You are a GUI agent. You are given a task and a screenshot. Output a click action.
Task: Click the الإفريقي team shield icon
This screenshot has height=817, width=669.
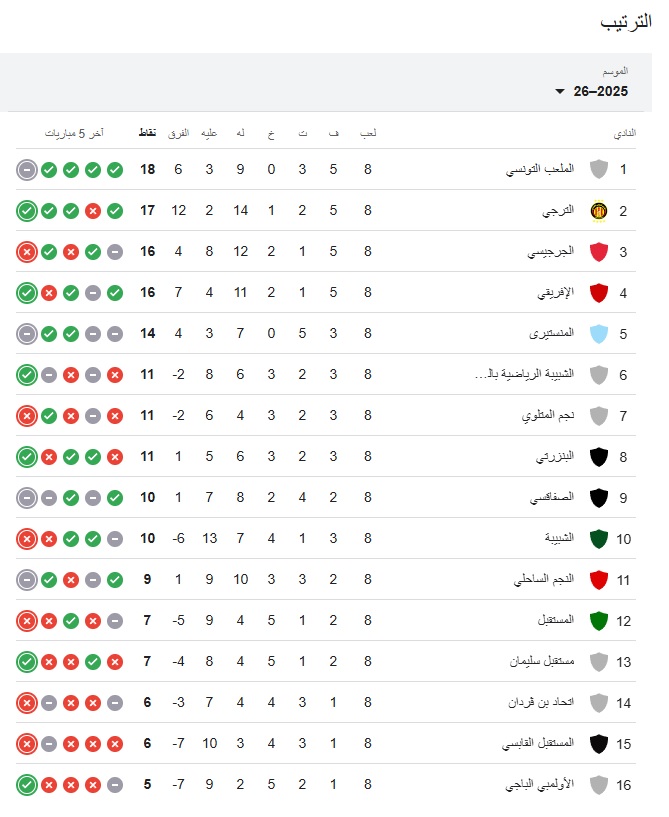tap(599, 292)
